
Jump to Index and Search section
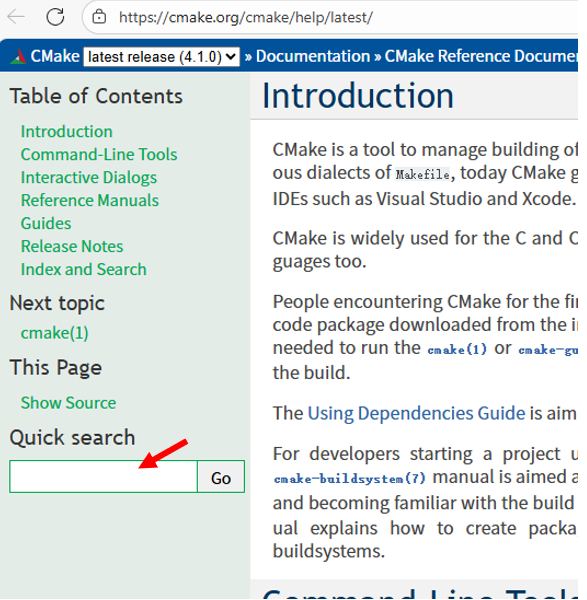pyautogui.click(x=83, y=269)
